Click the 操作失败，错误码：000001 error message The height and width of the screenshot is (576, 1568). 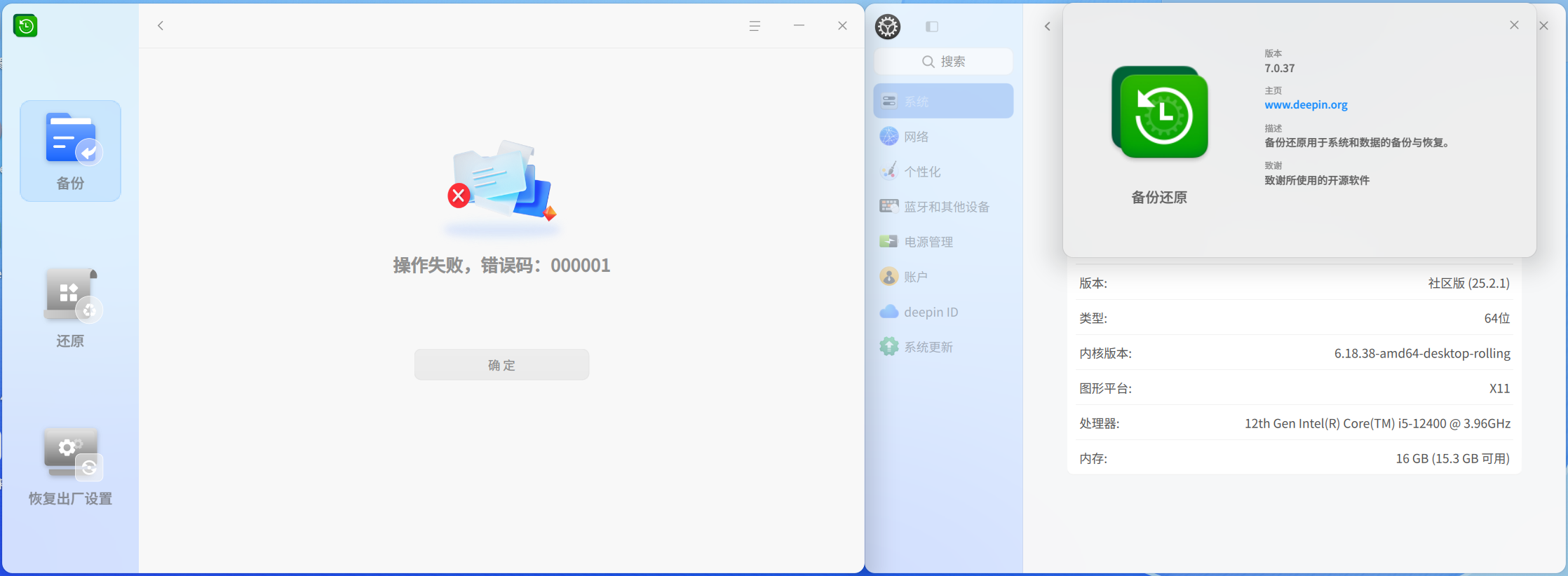(x=501, y=265)
